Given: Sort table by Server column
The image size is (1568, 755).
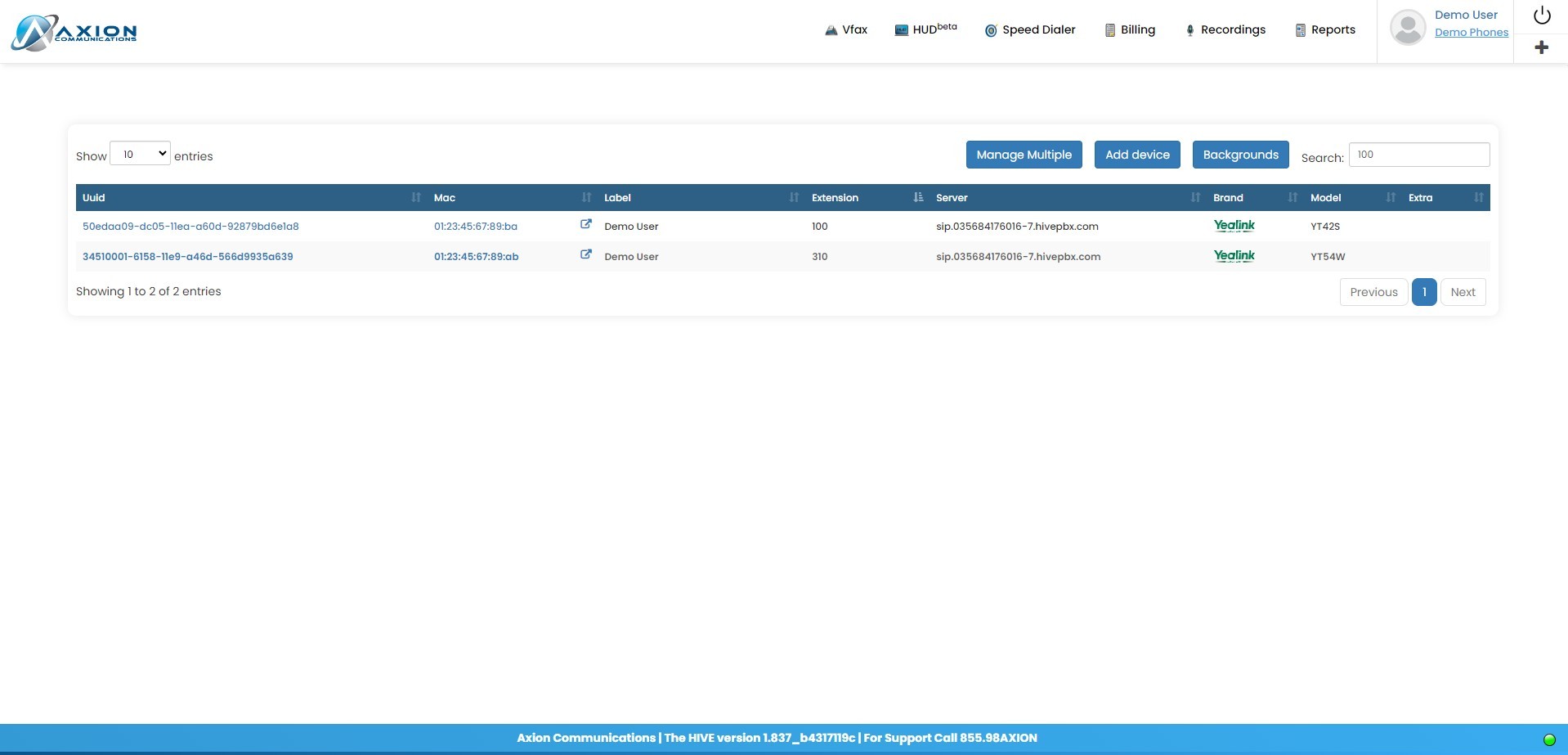Looking at the screenshot, I should click(1068, 197).
